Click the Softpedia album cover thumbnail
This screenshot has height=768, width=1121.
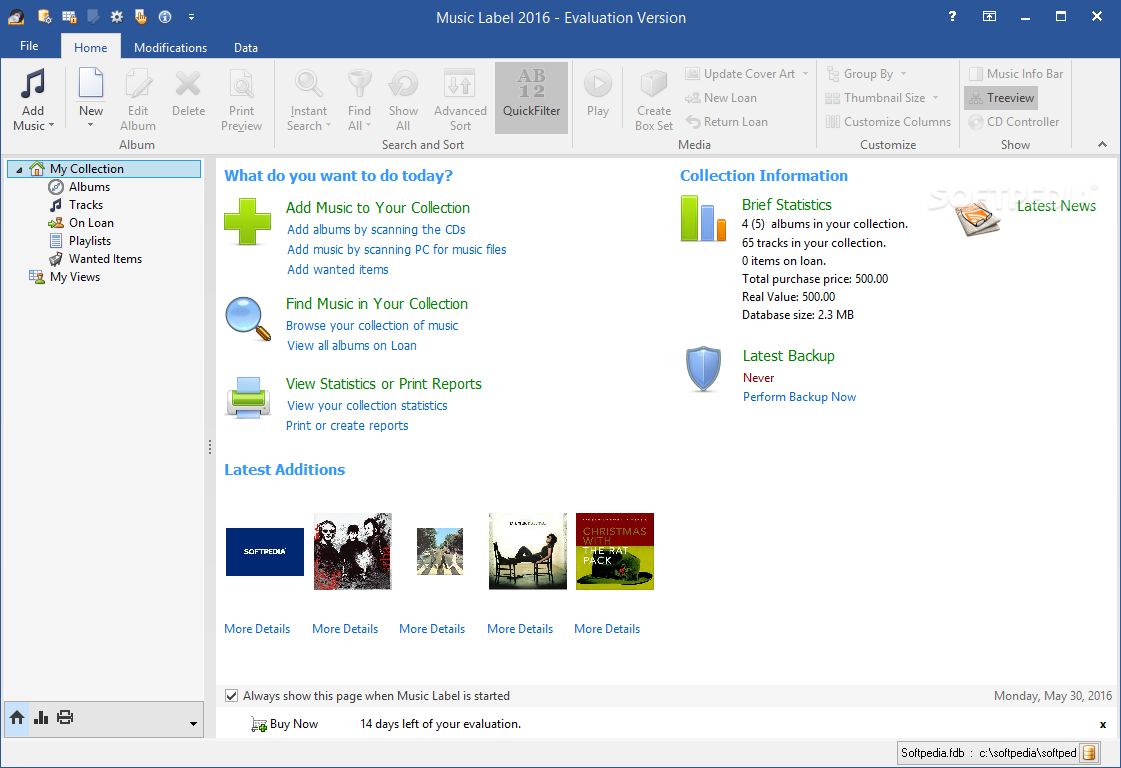(x=265, y=551)
